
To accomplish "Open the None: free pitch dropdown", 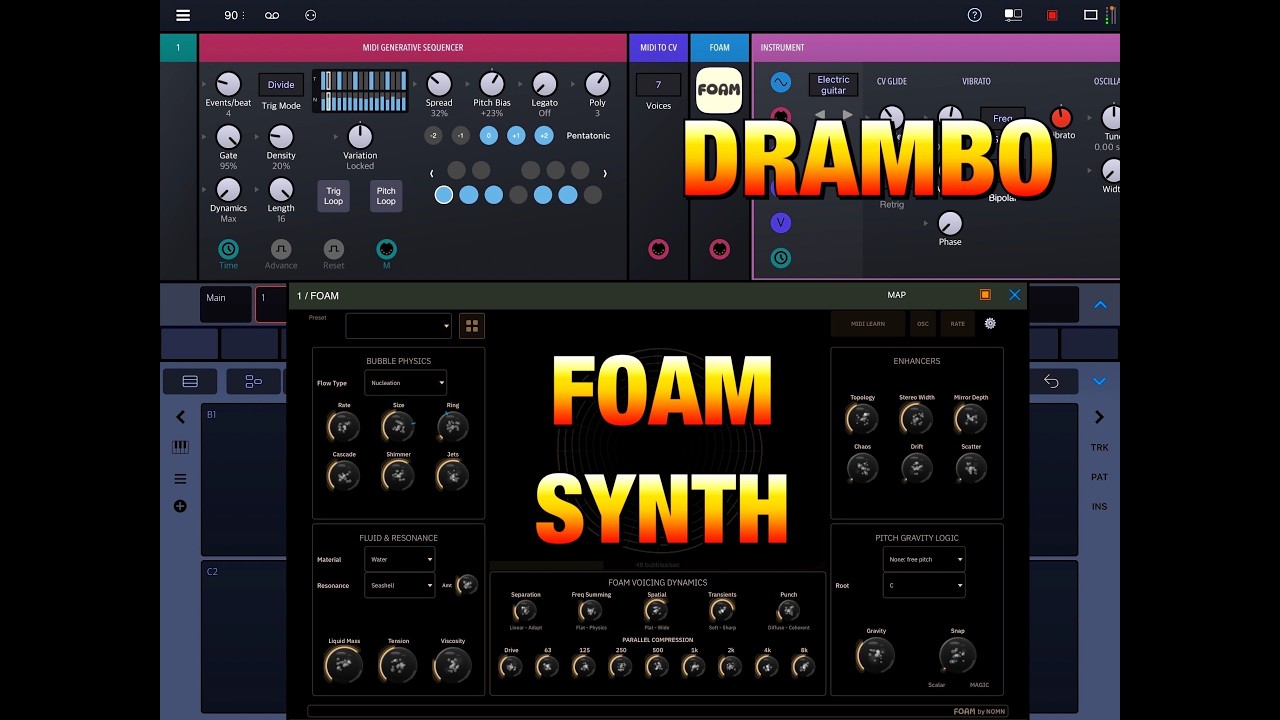I will click(x=924, y=560).
